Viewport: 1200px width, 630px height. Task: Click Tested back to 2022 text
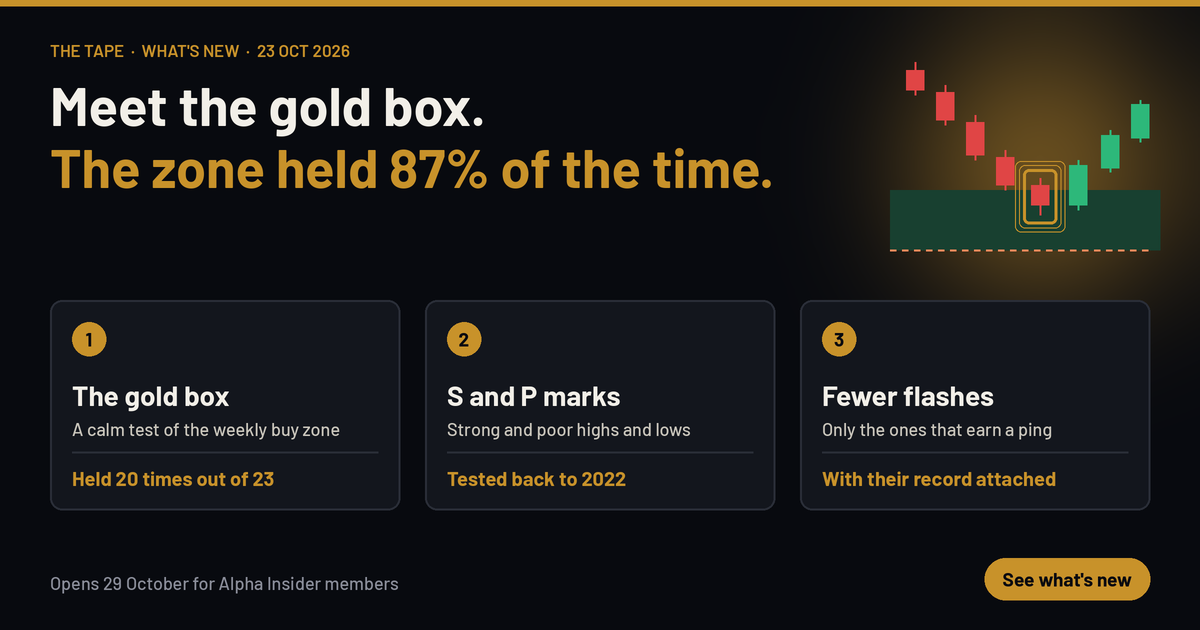pyautogui.click(x=536, y=479)
